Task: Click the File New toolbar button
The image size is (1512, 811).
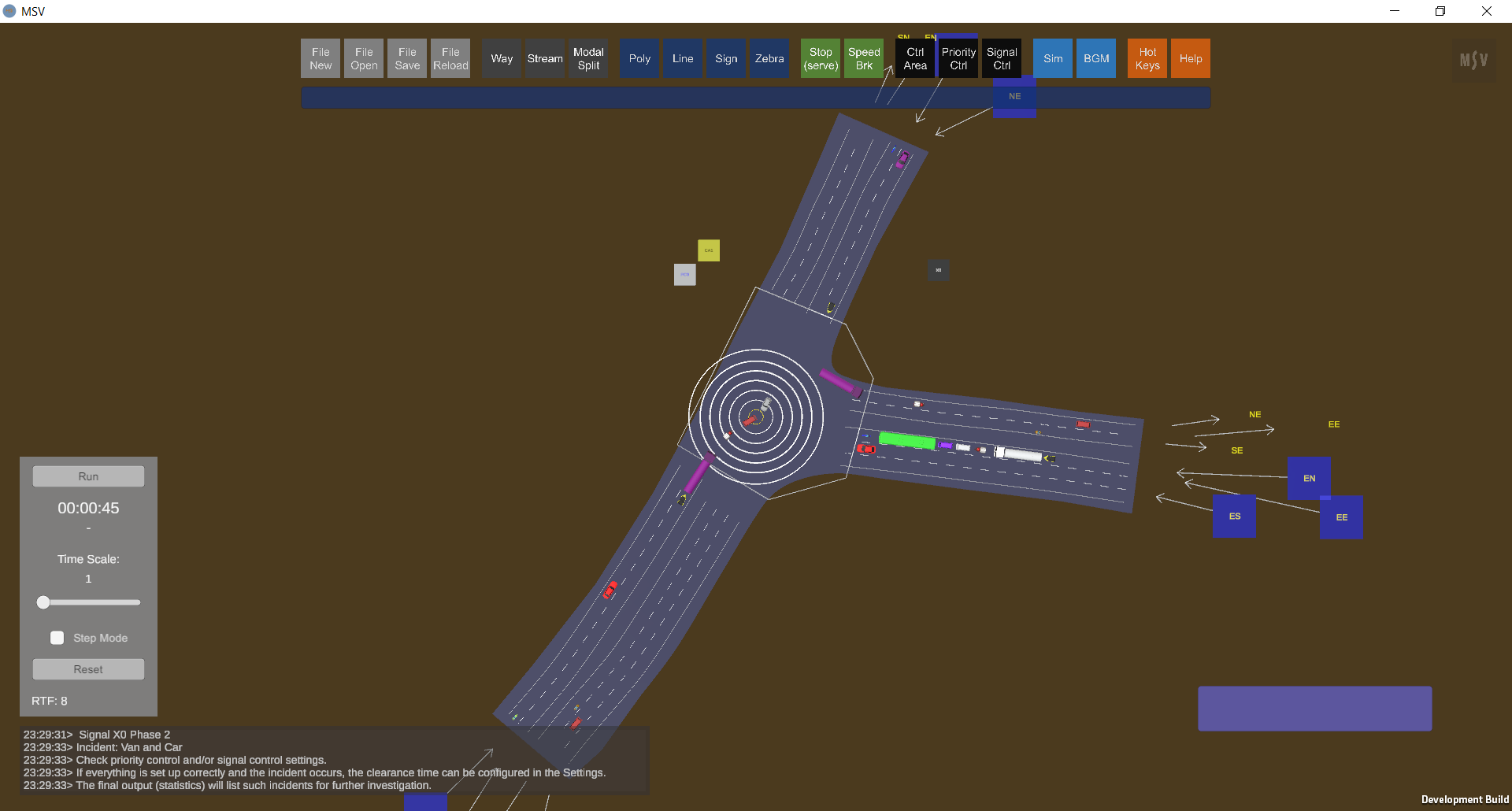Action: pyautogui.click(x=321, y=58)
